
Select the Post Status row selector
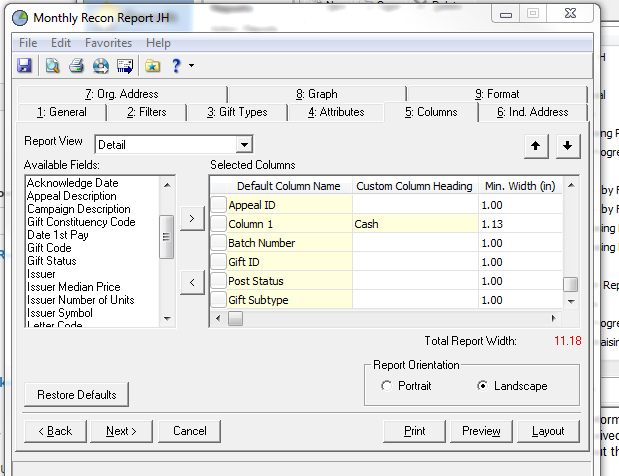coord(218,280)
